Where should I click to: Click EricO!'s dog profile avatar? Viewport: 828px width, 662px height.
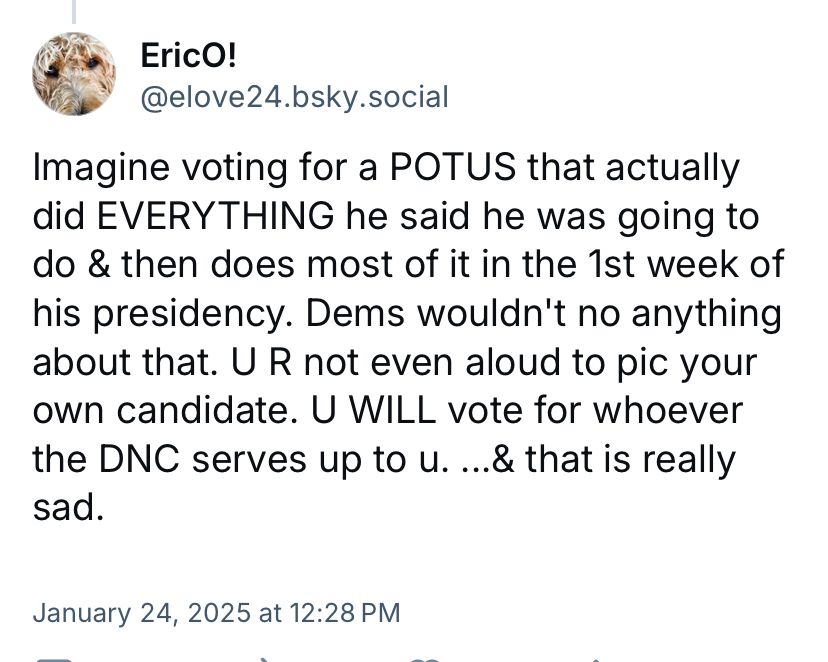[x=75, y=74]
